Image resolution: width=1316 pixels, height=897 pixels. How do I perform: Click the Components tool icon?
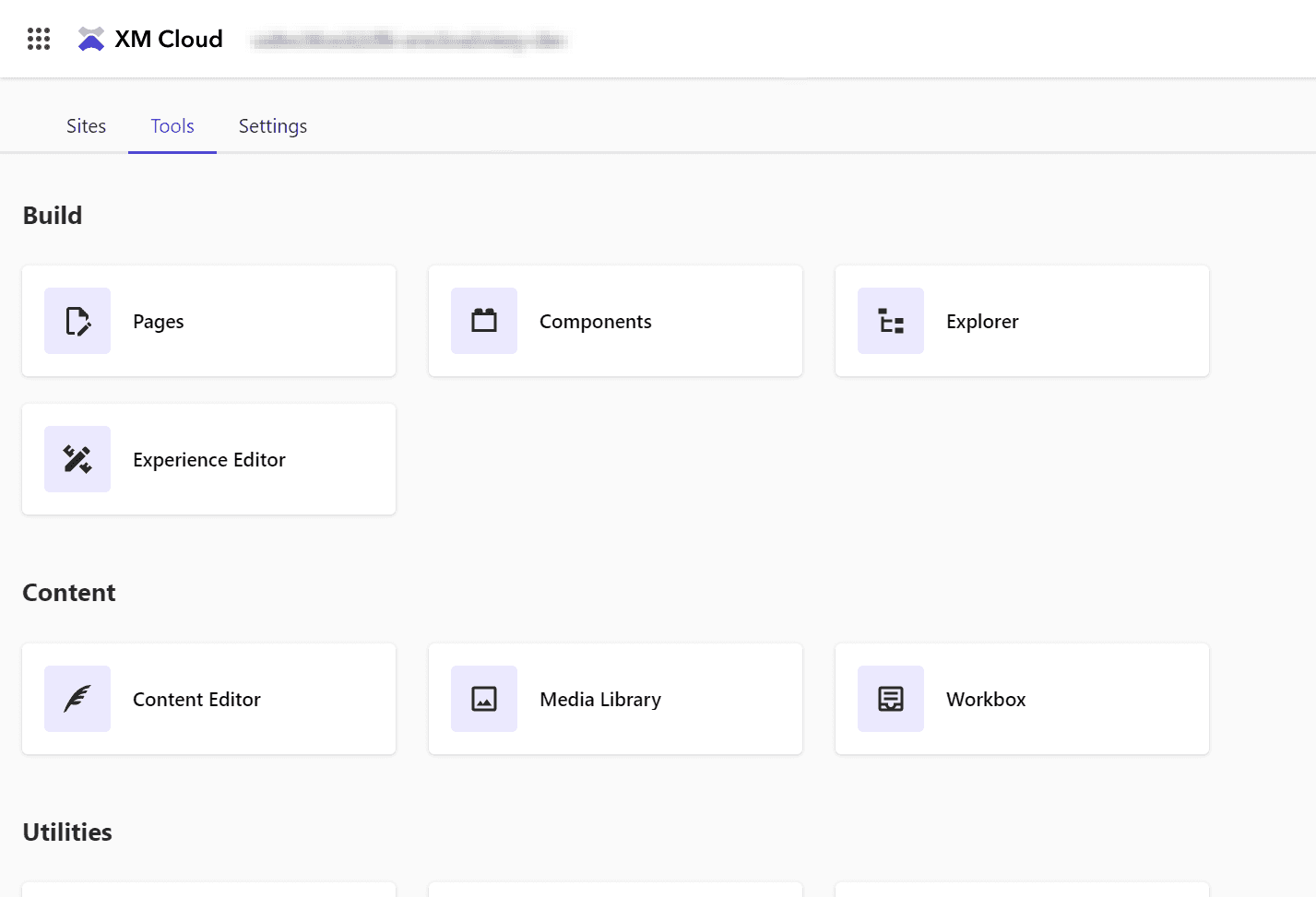click(x=484, y=321)
